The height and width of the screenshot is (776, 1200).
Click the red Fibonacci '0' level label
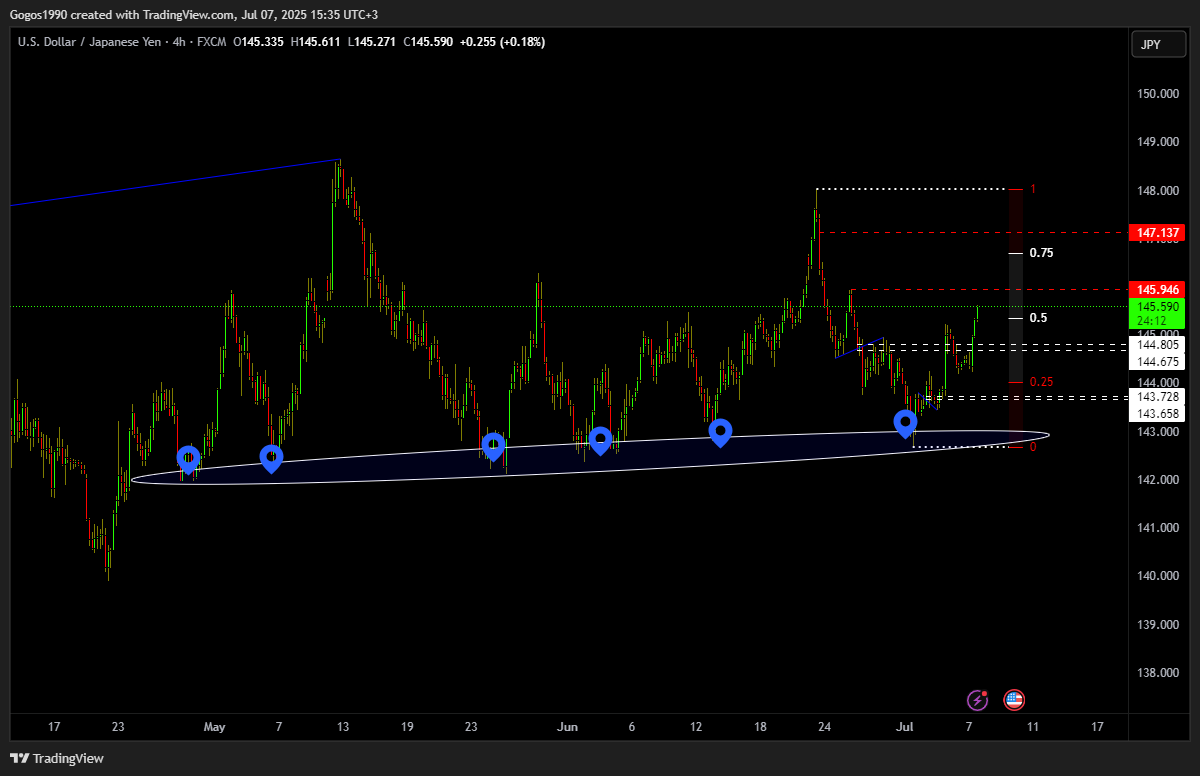tap(1033, 447)
